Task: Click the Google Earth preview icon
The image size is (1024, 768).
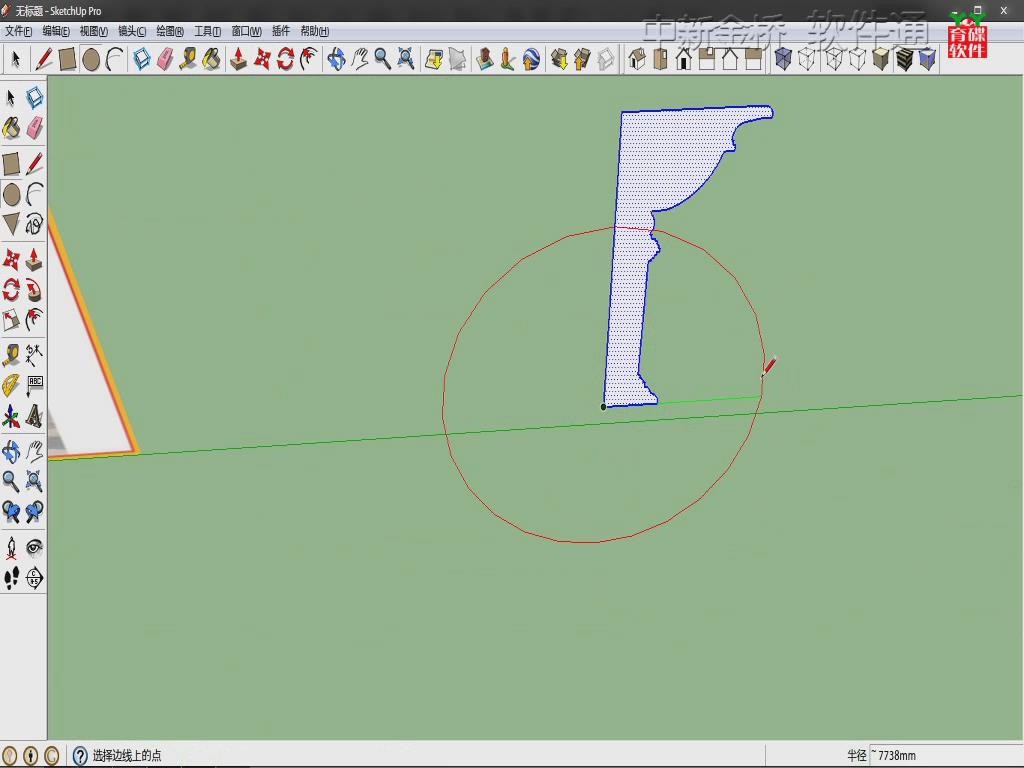Action: click(532, 59)
